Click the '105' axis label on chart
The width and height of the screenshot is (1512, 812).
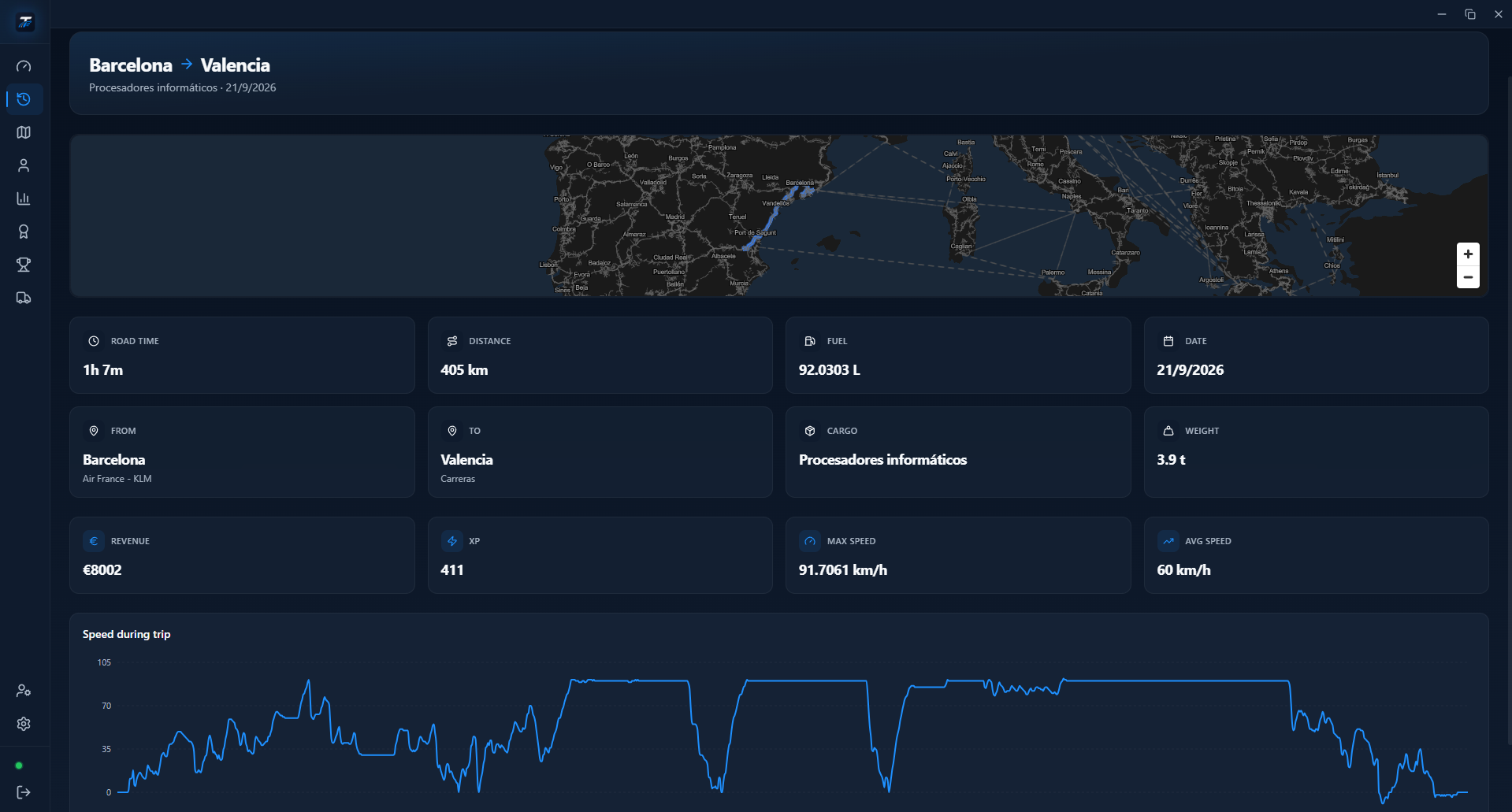(104, 662)
